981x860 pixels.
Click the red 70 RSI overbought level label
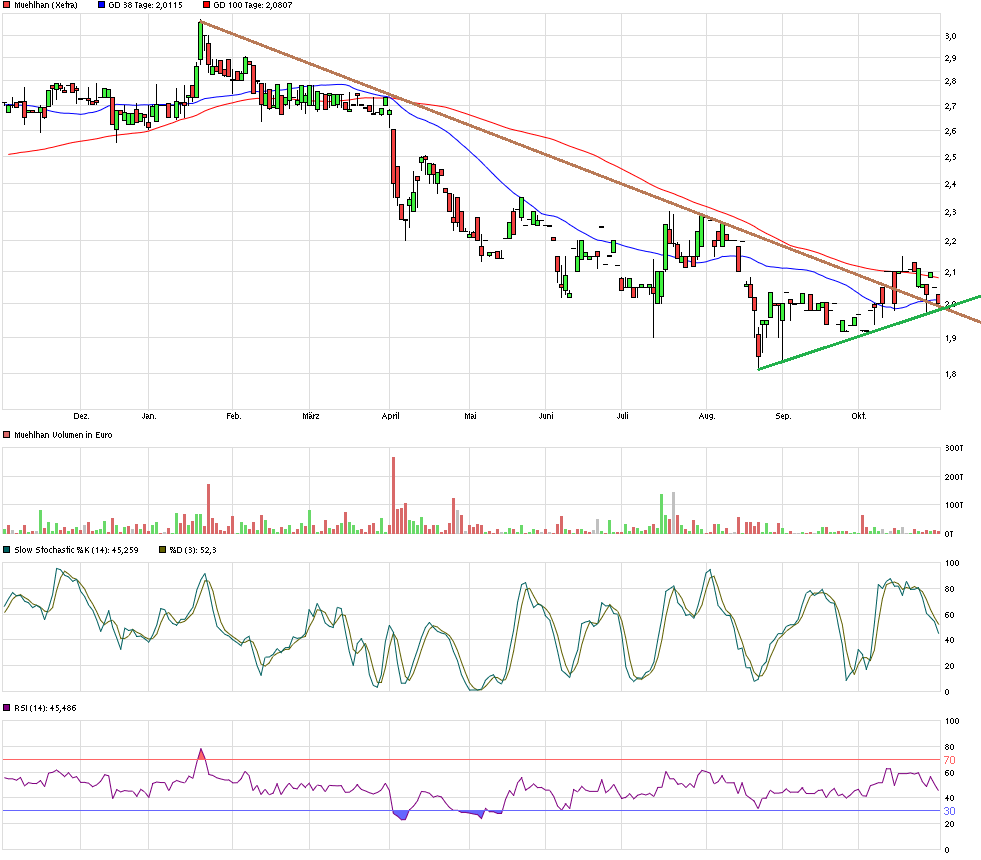(x=950, y=760)
